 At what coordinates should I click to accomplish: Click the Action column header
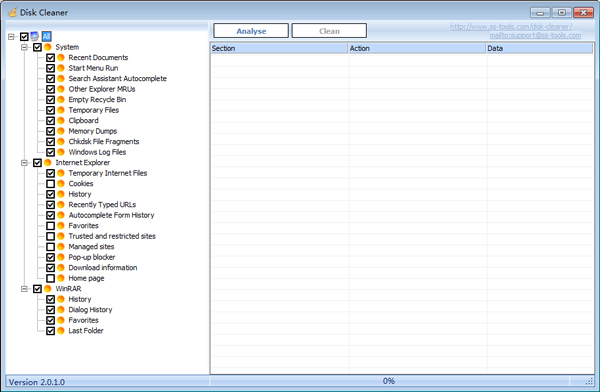pos(417,48)
